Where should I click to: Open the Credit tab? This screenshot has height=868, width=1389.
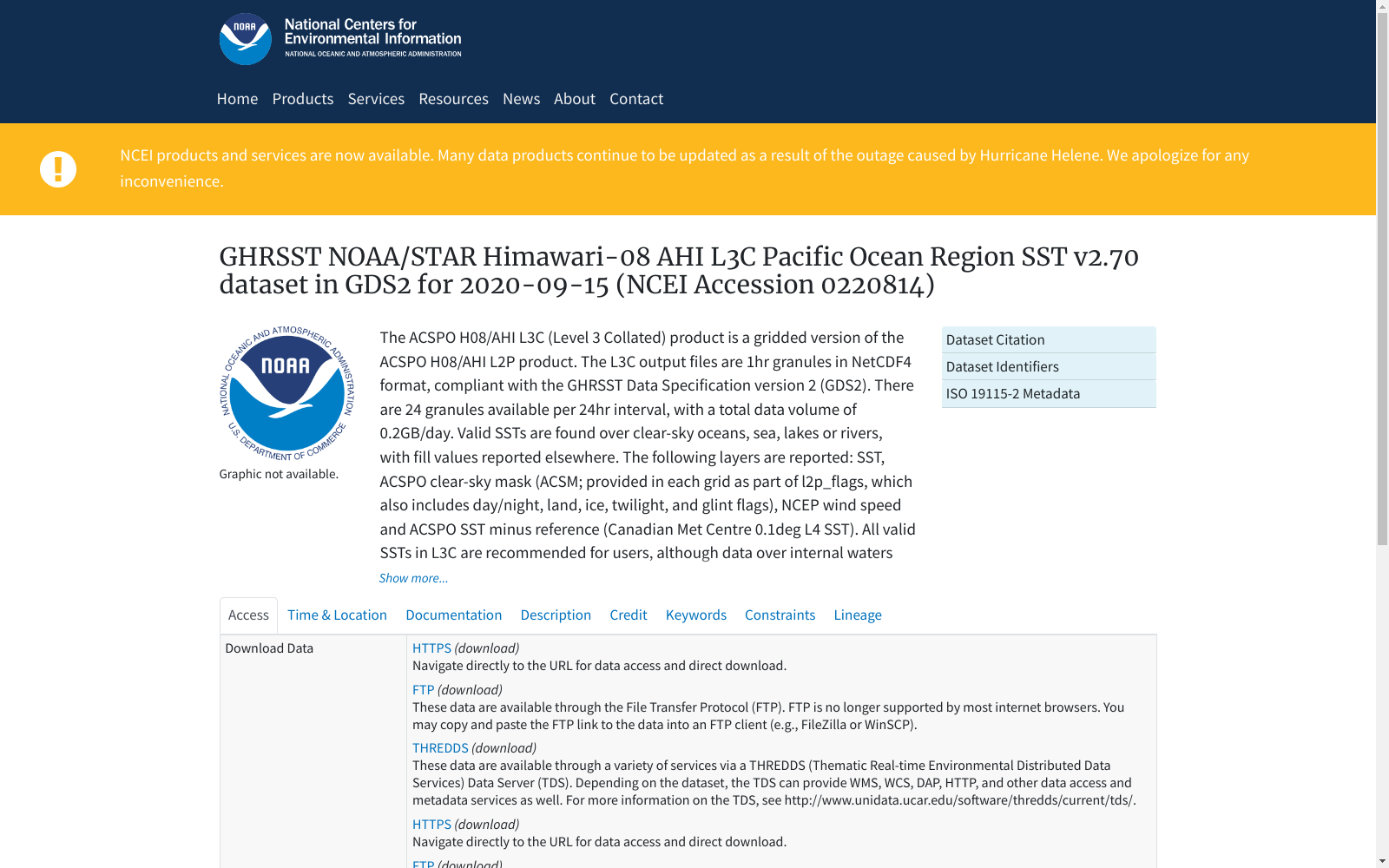click(x=629, y=615)
